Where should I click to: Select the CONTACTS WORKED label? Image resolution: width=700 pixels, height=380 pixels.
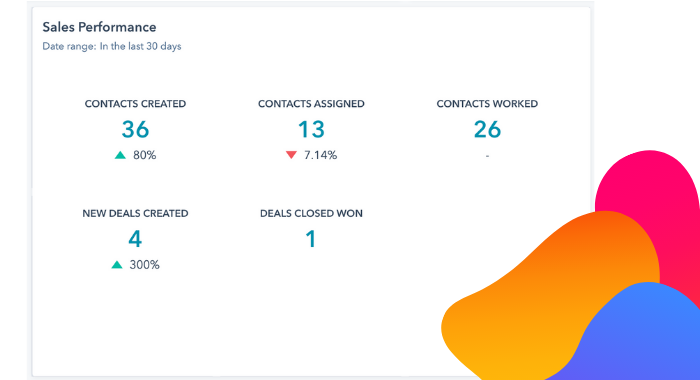(487, 104)
